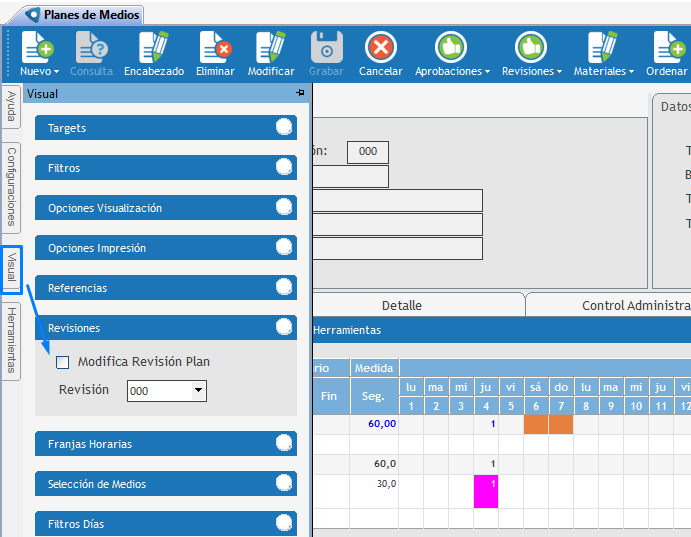Click the Modificar pencil icon
This screenshot has height=537, width=691.
270,48
